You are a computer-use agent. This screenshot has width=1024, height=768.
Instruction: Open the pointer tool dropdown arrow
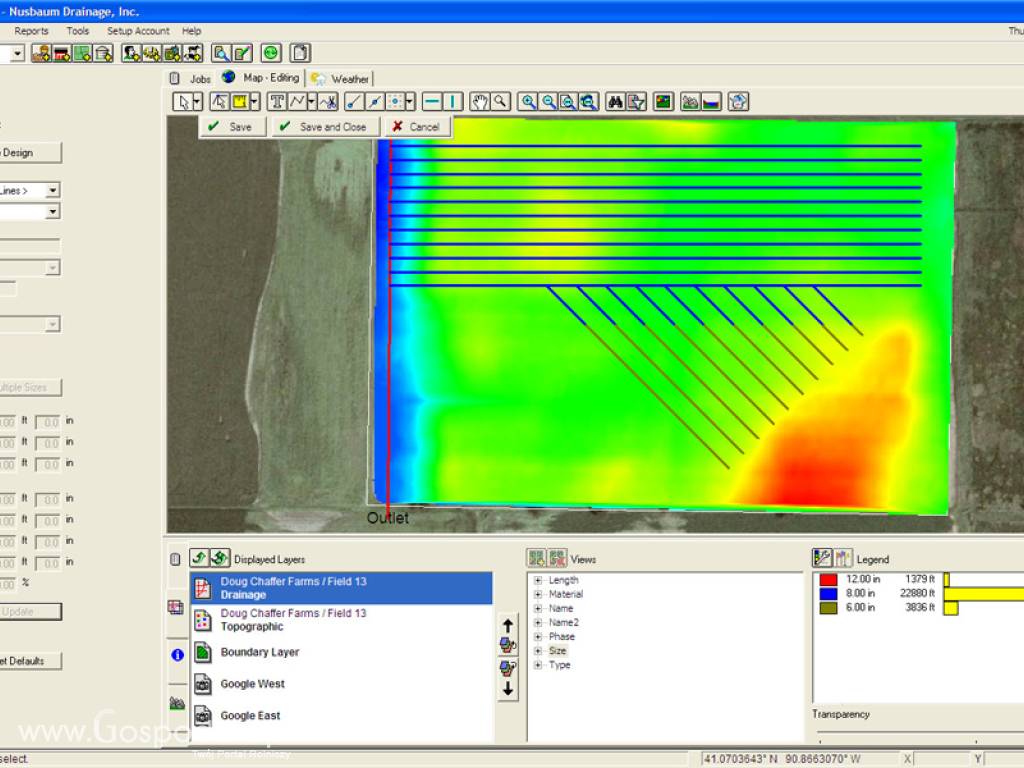tap(197, 102)
